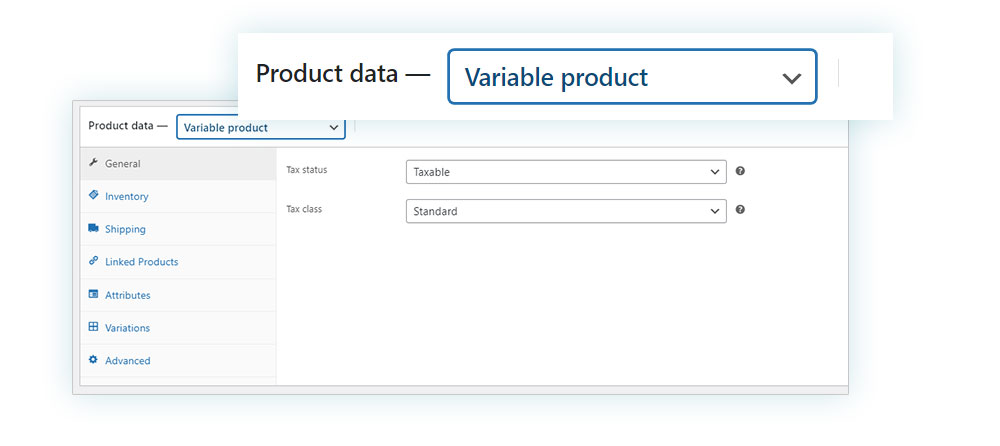Click the Variations grid icon

coord(94,327)
